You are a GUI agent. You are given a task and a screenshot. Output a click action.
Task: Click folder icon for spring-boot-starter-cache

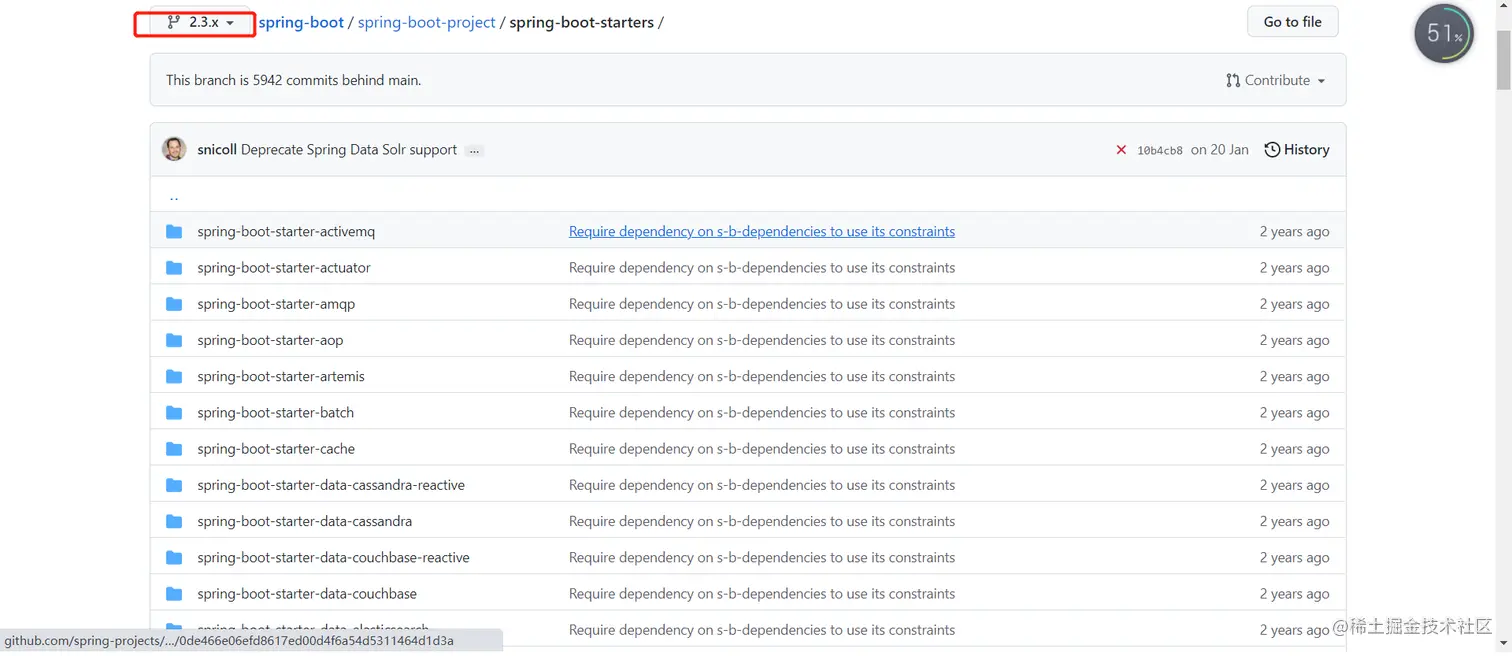coord(174,449)
